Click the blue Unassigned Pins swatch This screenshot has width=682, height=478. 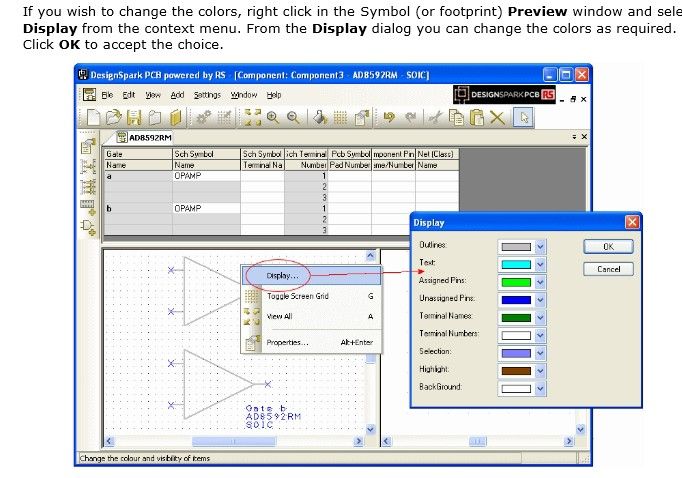[x=516, y=300]
